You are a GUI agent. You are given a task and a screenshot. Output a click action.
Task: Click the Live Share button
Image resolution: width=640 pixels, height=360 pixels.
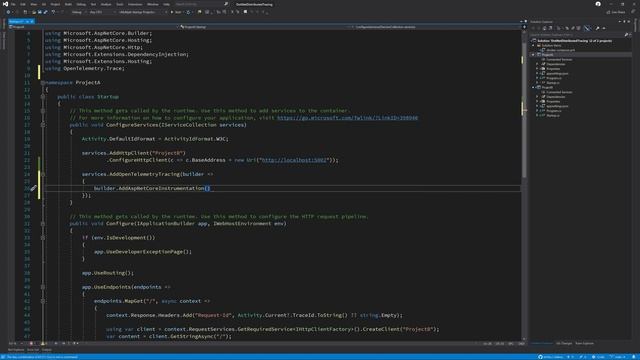point(616,12)
